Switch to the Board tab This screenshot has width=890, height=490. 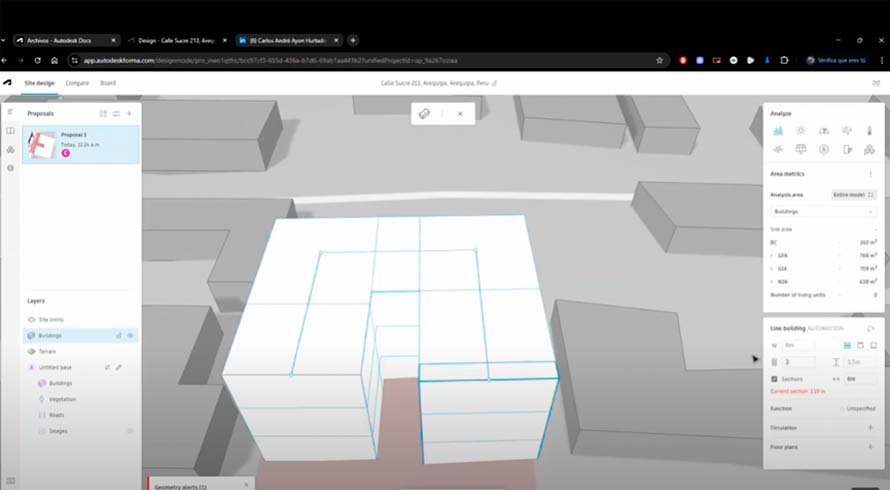click(x=107, y=83)
